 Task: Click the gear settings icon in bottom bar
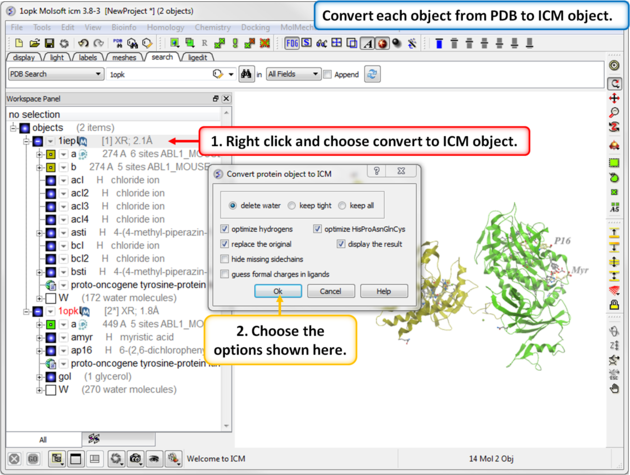pyautogui.click(x=117, y=459)
